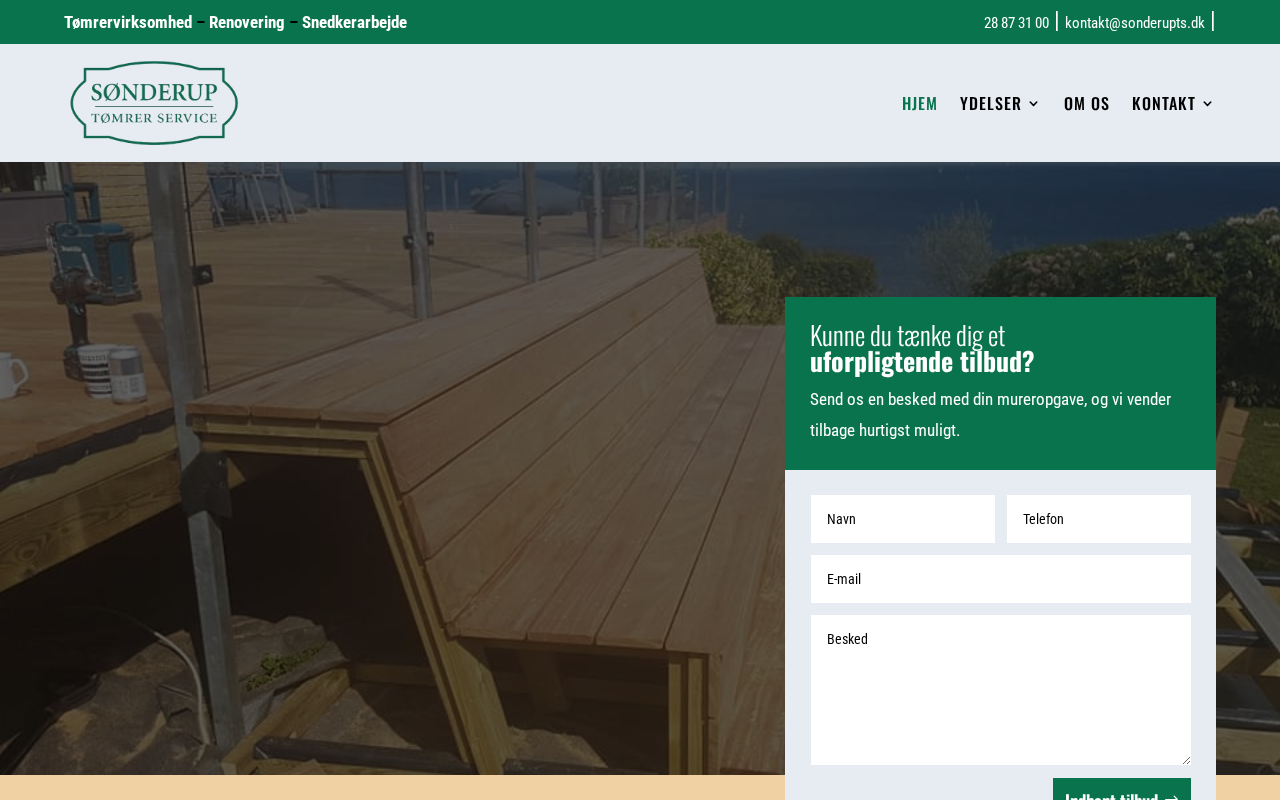Select the Snedkerarbejde tagline text
Viewport: 1280px width, 800px height.
point(354,22)
